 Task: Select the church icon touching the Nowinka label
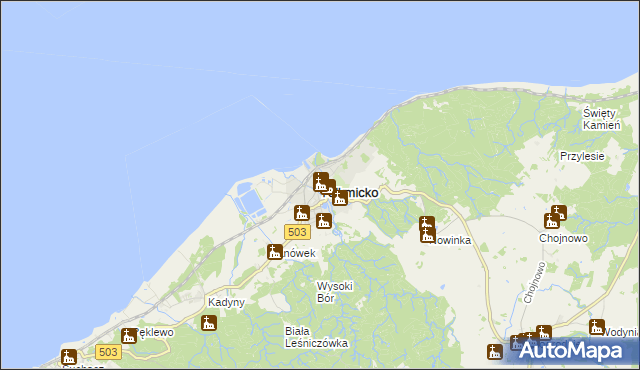pyautogui.click(x=428, y=235)
